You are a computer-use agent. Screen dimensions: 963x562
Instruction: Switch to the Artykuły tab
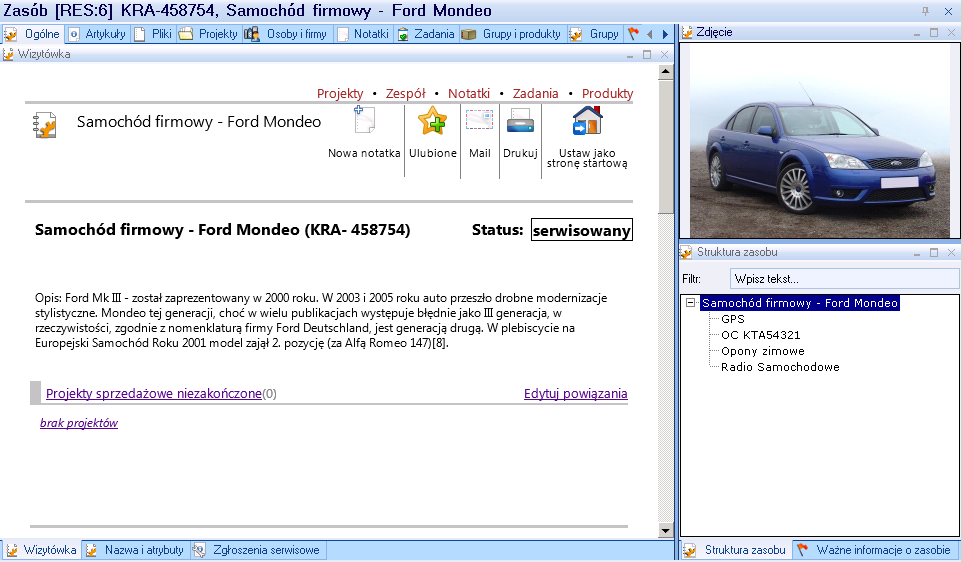coord(97,34)
